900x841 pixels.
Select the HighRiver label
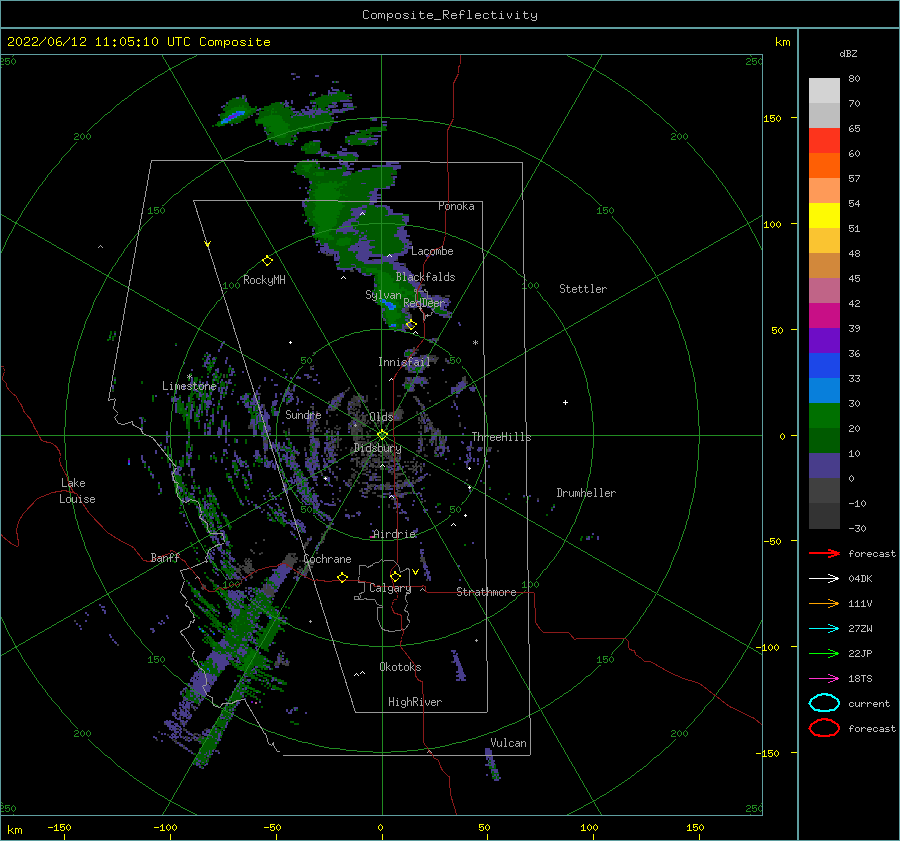pyautogui.click(x=415, y=702)
